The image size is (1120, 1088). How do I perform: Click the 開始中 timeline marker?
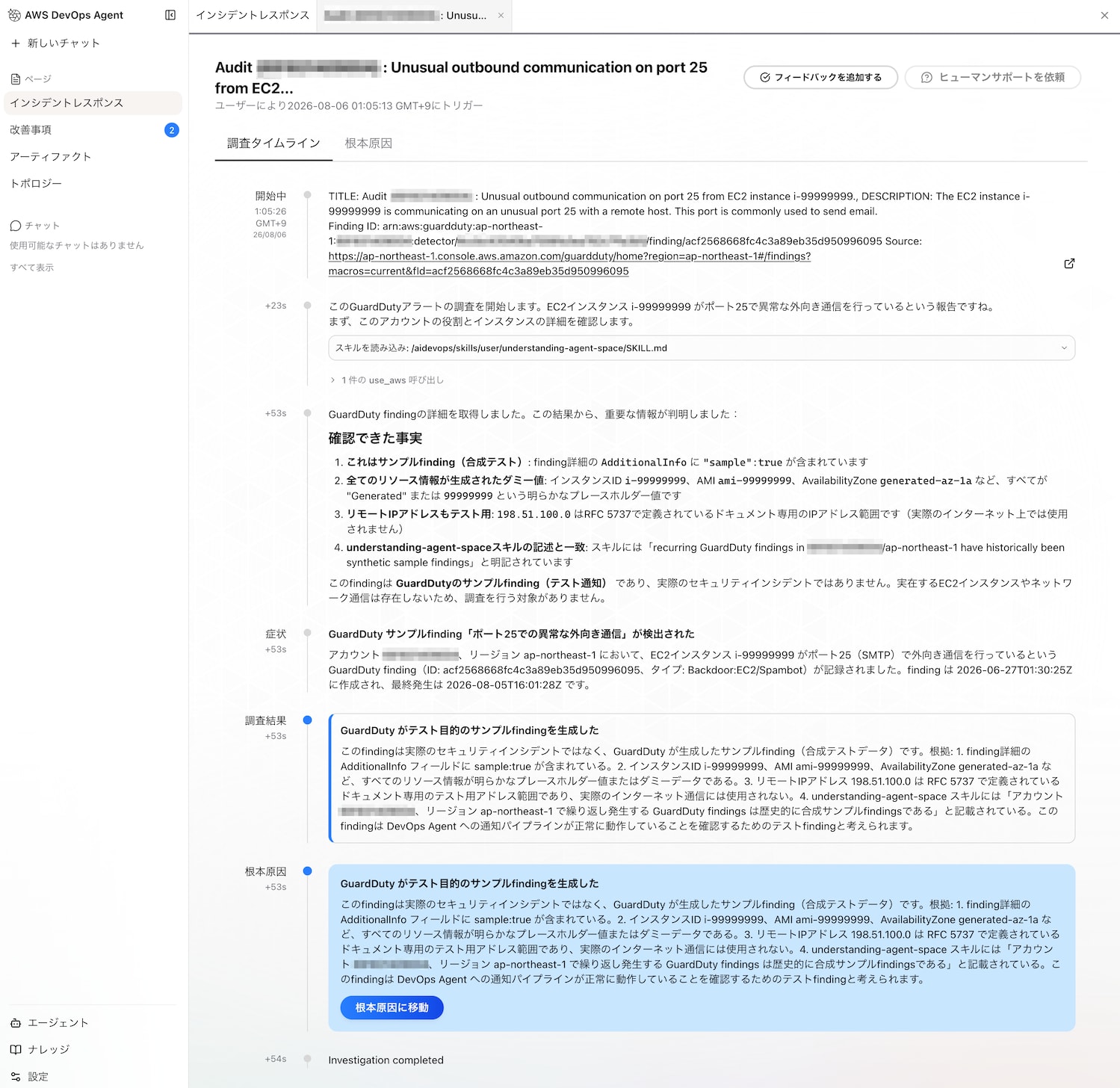coord(307,195)
